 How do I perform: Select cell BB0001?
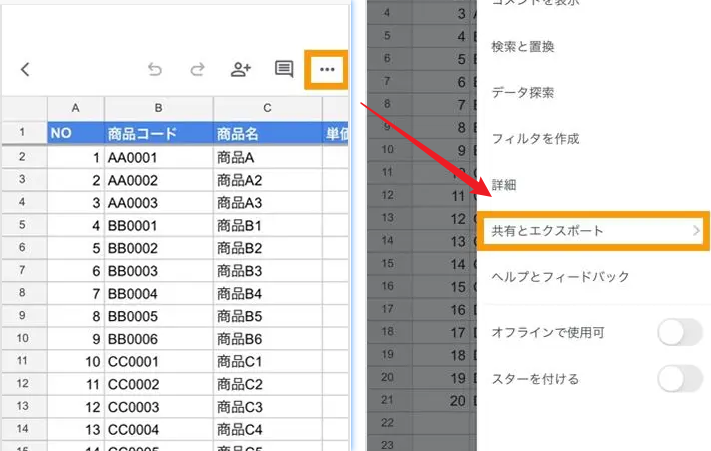pos(159,225)
